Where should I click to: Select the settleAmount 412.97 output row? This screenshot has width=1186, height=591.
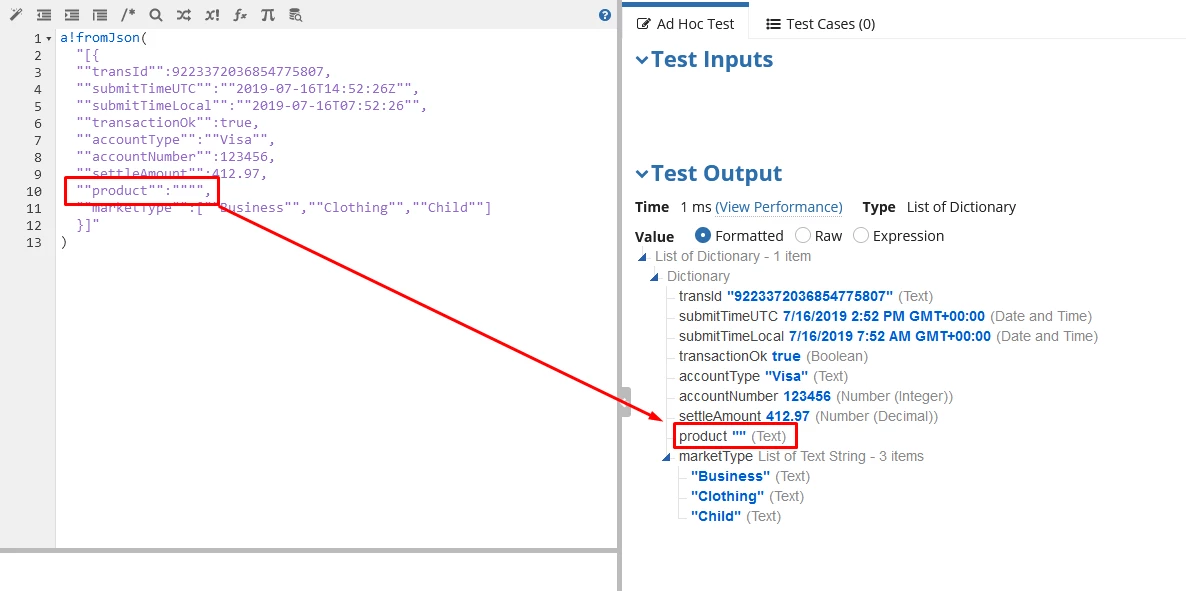click(x=808, y=416)
